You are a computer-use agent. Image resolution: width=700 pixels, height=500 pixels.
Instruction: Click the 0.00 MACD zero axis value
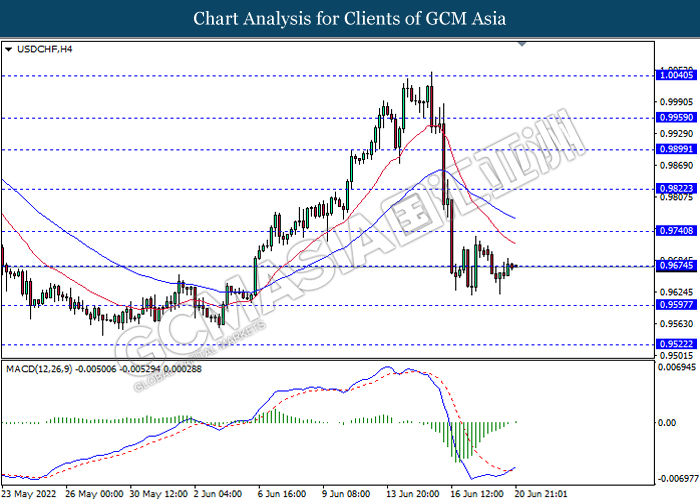pyautogui.click(x=667, y=422)
